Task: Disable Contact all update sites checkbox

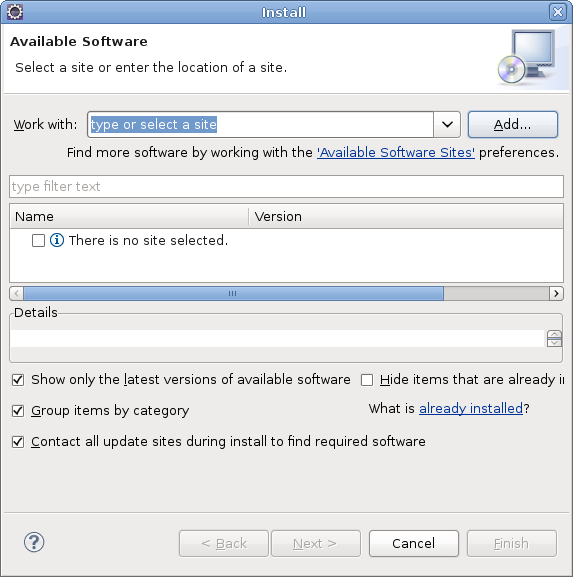Action: click(x=18, y=441)
